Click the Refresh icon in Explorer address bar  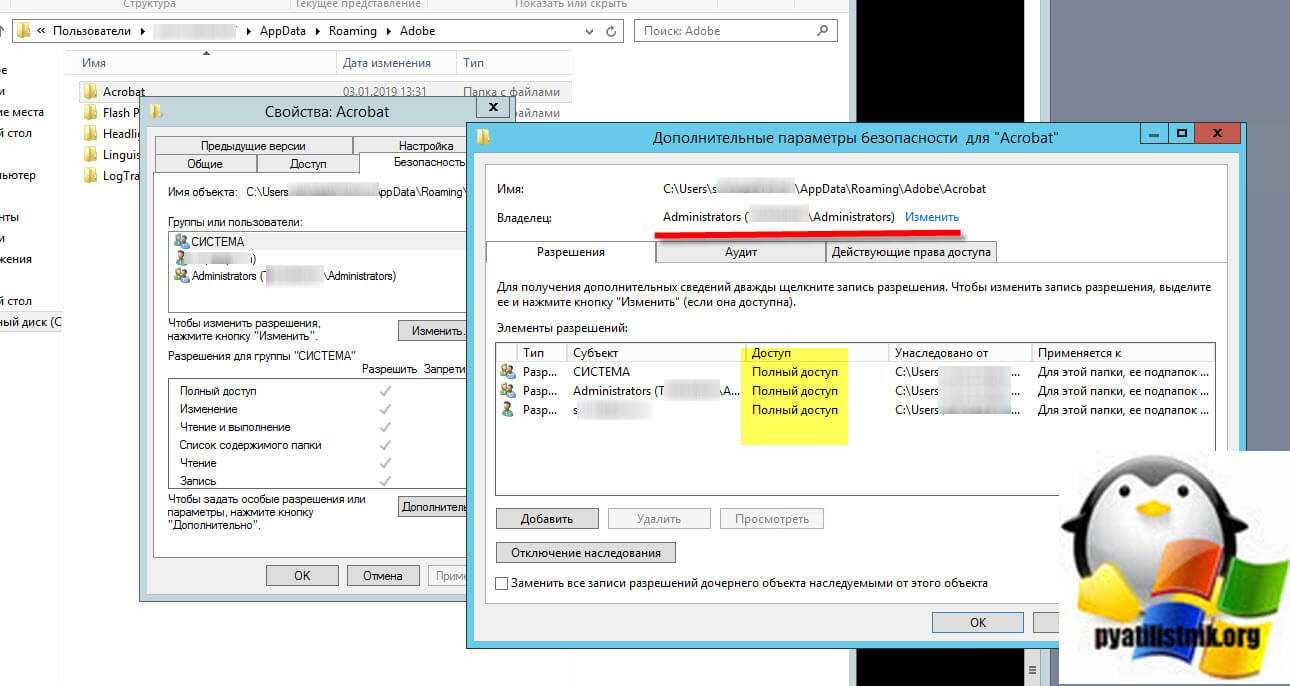[x=611, y=31]
